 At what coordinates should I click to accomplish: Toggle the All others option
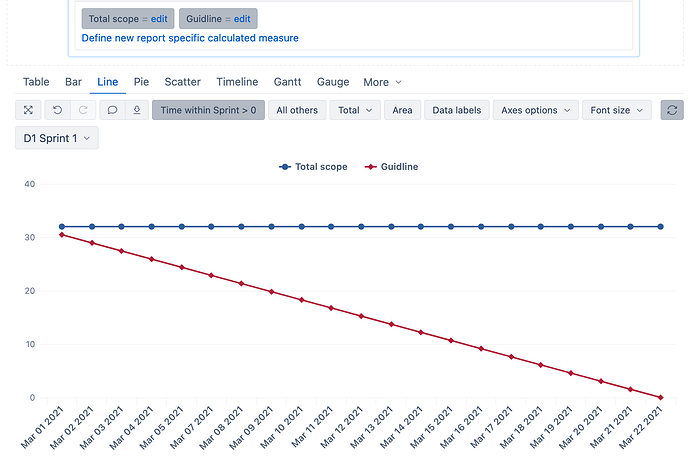[x=297, y=110]
